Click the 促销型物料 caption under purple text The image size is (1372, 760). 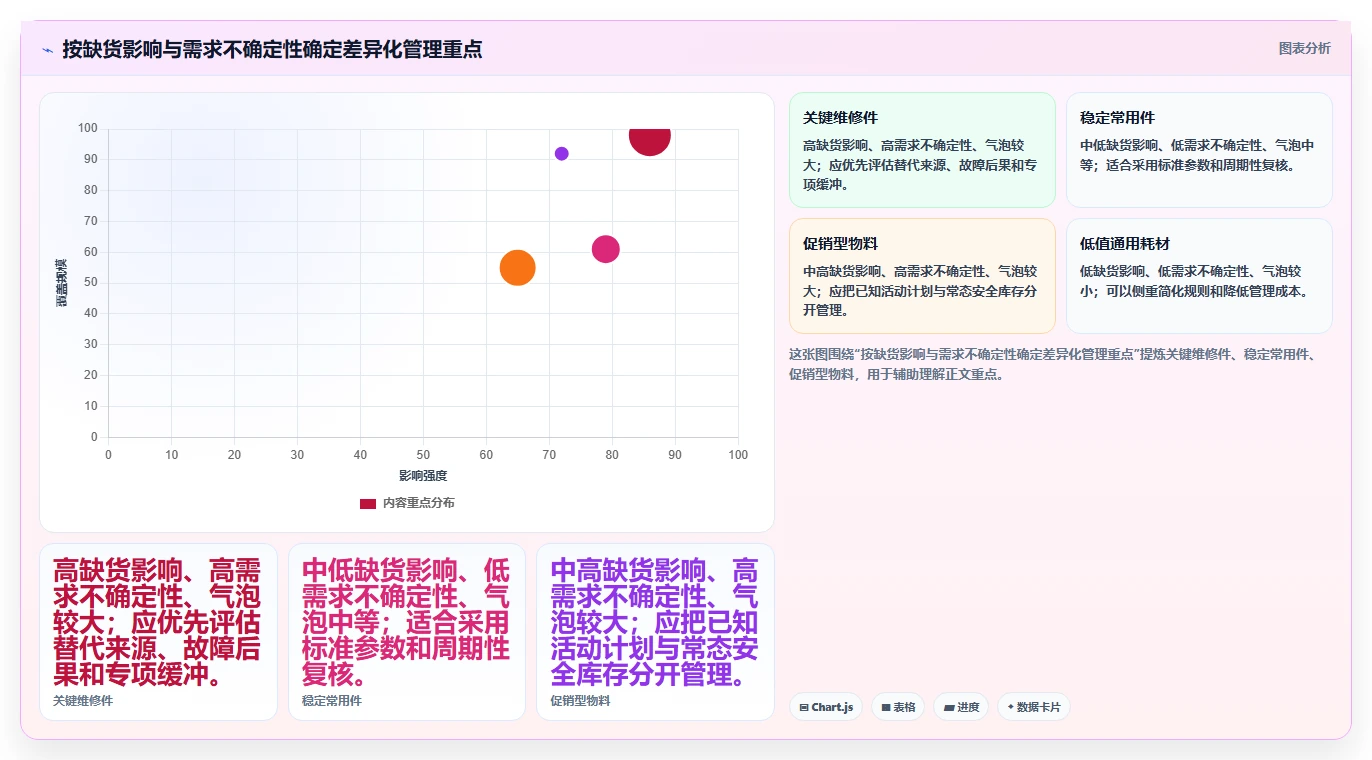[x=580, y=701]
